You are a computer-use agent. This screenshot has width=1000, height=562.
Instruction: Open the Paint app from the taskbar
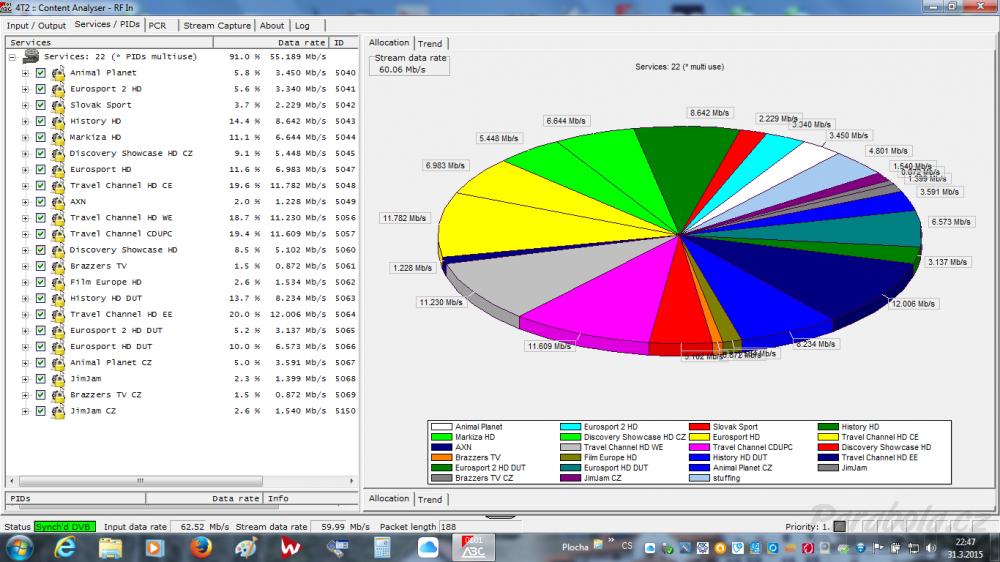pyautogui.click(x=246, y=547)
